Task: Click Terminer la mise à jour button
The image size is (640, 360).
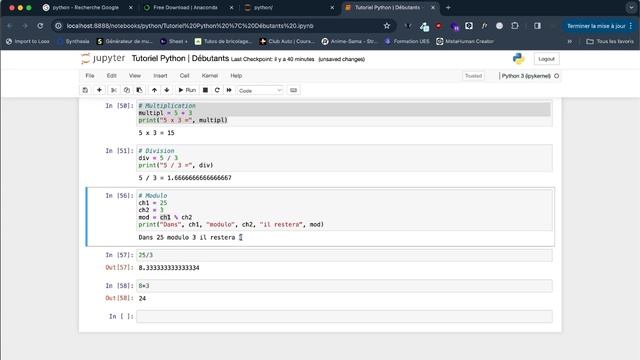Action: (x=599, y=26)
